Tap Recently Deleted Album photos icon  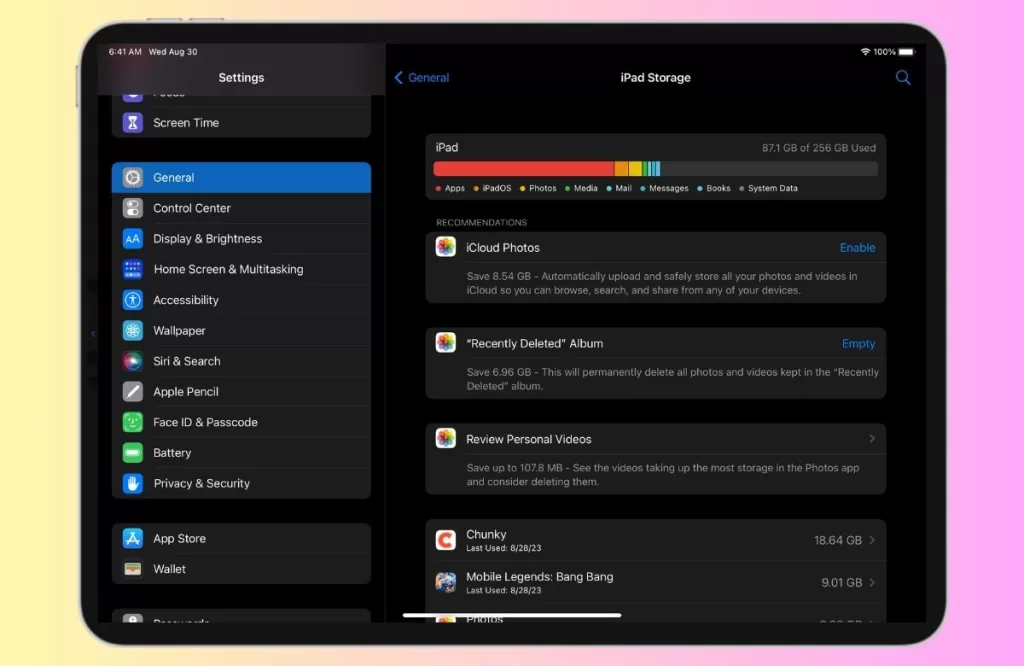[x=445, y=343]
